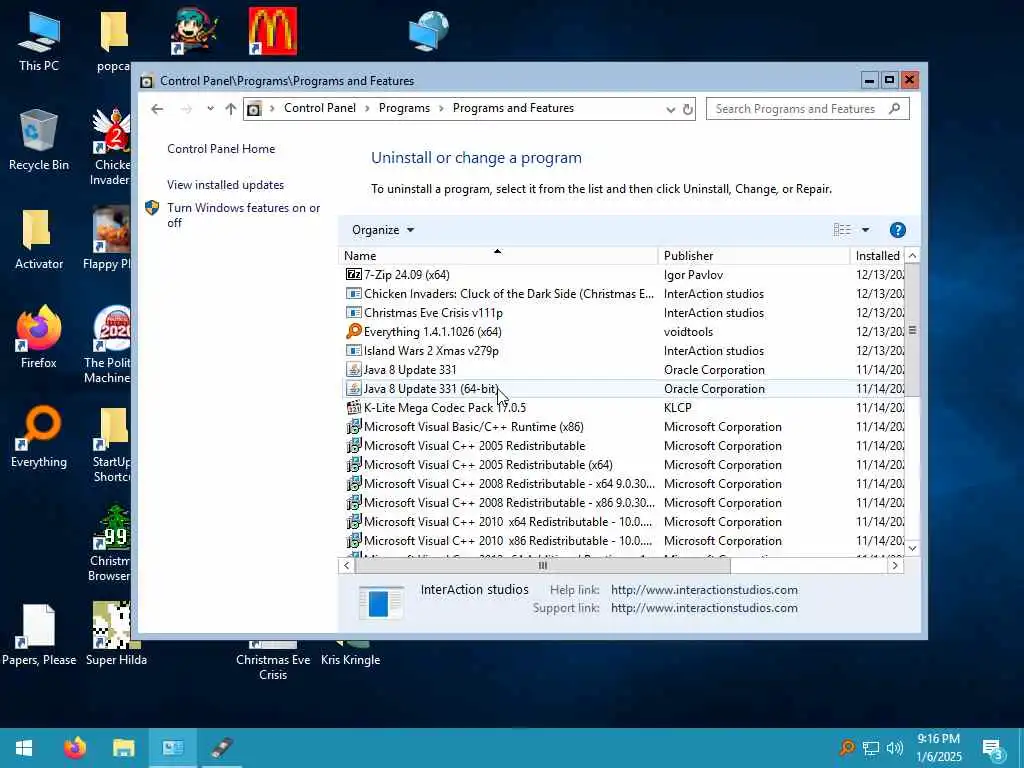Click the Programs breadcrumb
The image size is (1024, 768).
[x=404, y=108]
